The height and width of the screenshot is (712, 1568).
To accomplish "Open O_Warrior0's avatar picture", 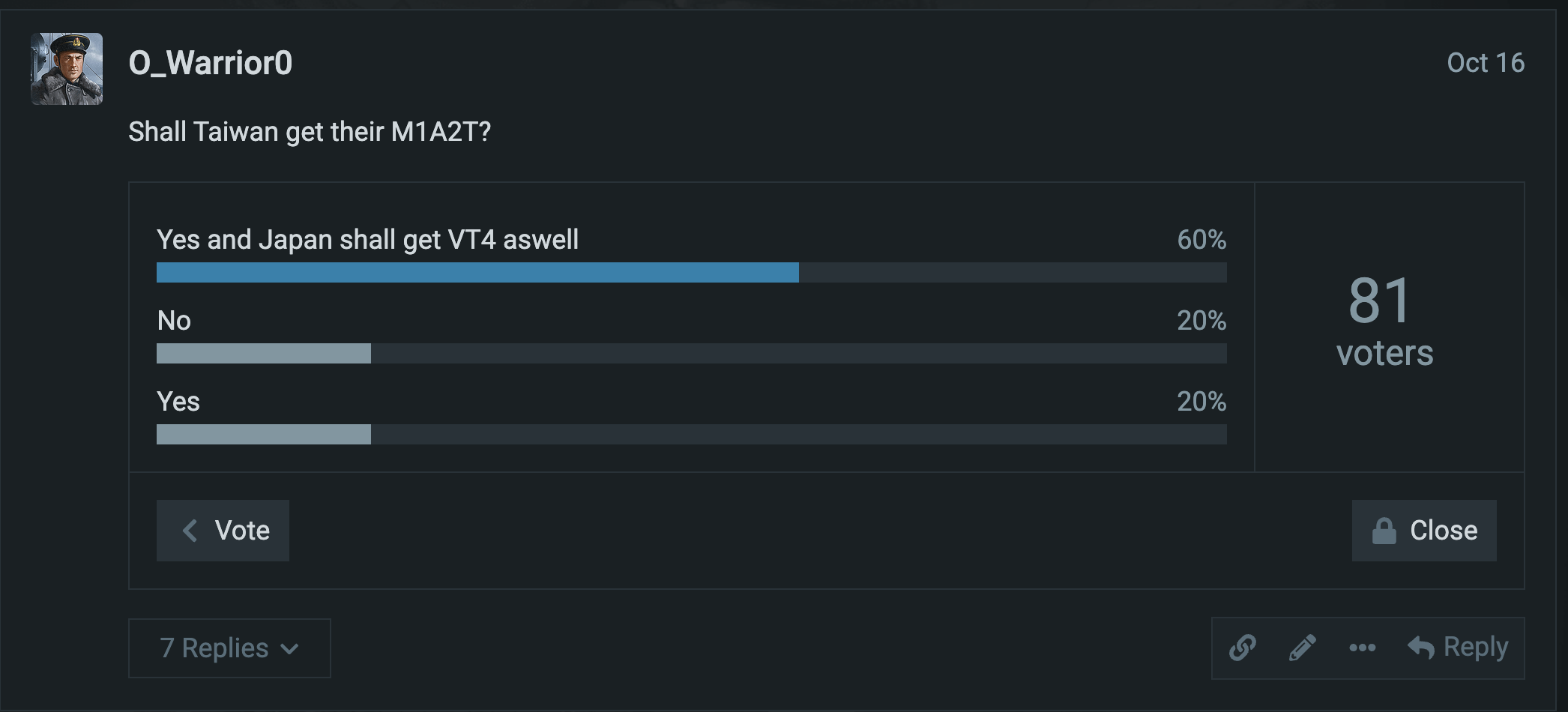I will (x=67, y=69).
